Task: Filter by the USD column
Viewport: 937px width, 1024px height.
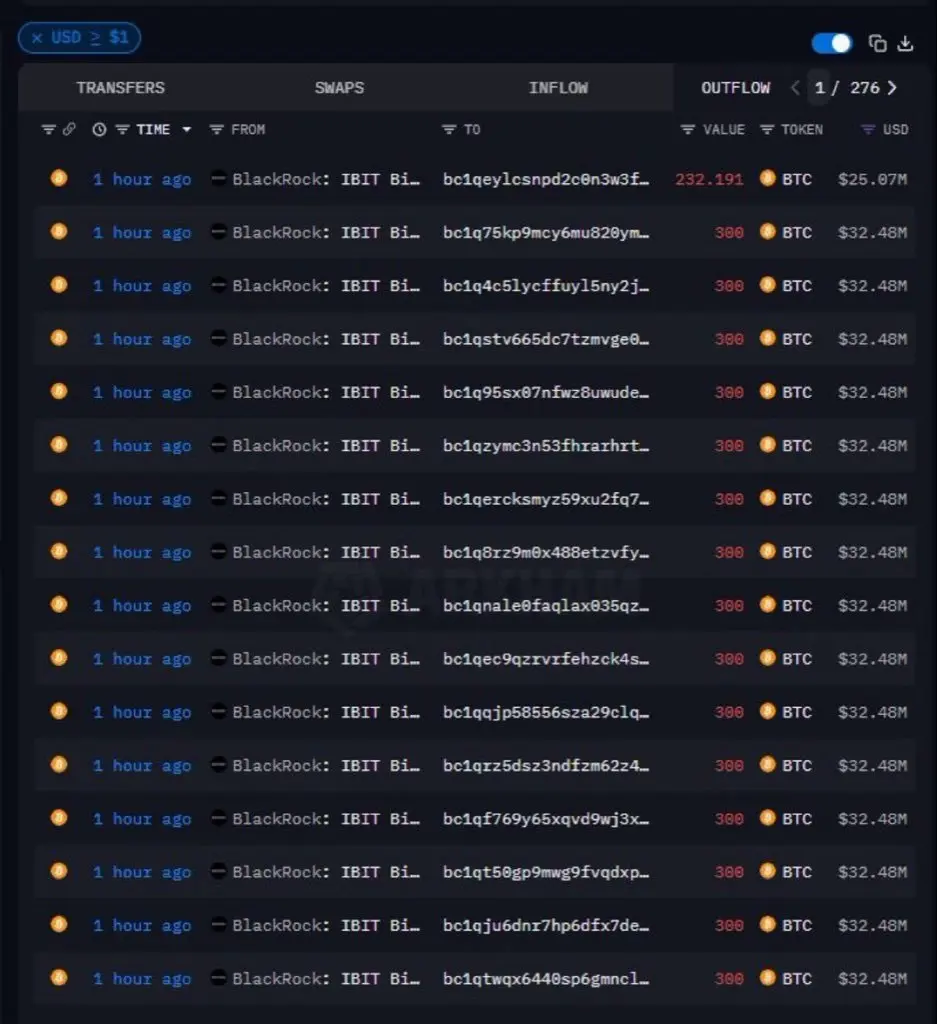Action: tap(868, 129)
